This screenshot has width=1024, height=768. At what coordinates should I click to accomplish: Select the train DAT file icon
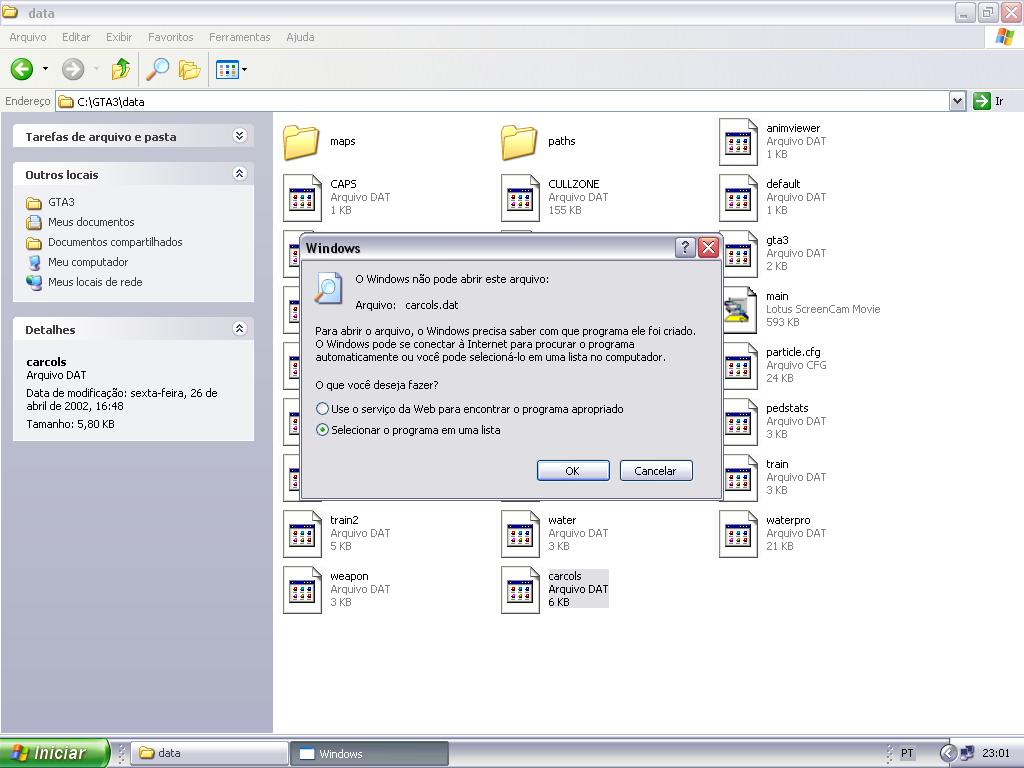740,479
